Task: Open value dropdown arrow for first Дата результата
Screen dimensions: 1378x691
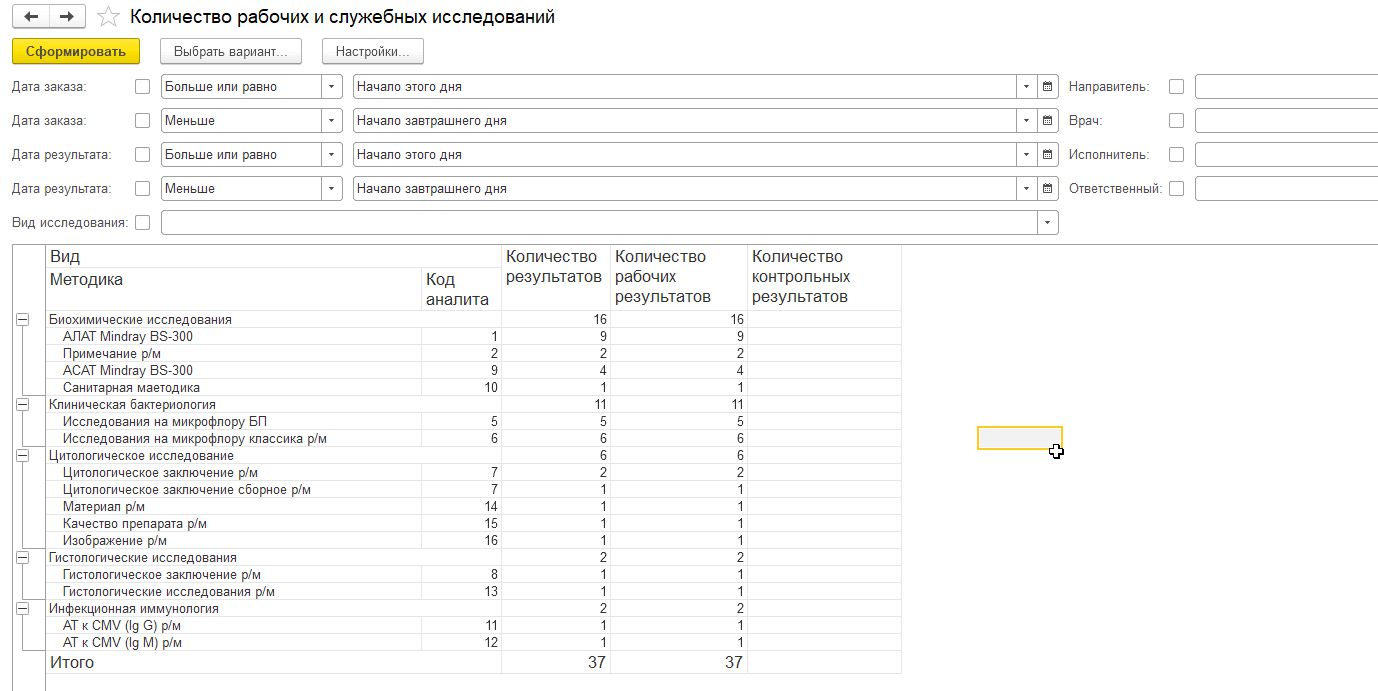Action: pos(1027,155)
